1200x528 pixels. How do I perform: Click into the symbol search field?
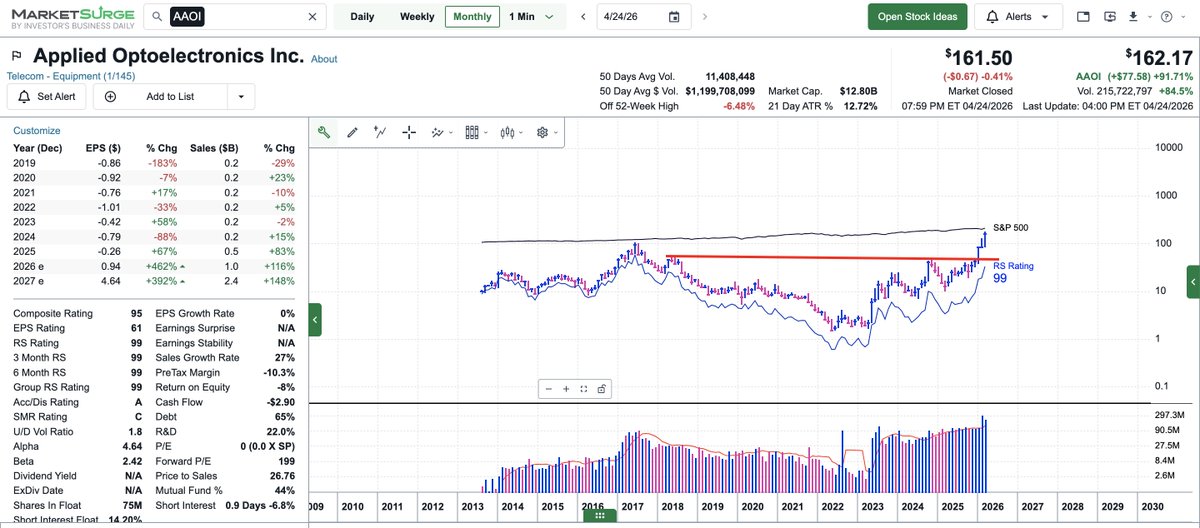[235, 17]
